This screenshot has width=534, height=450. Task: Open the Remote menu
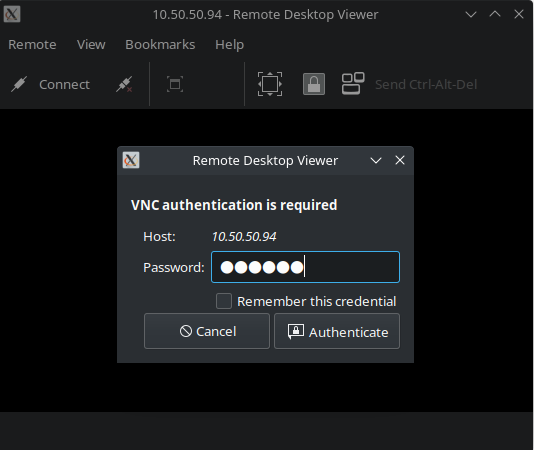coord(32,45)
